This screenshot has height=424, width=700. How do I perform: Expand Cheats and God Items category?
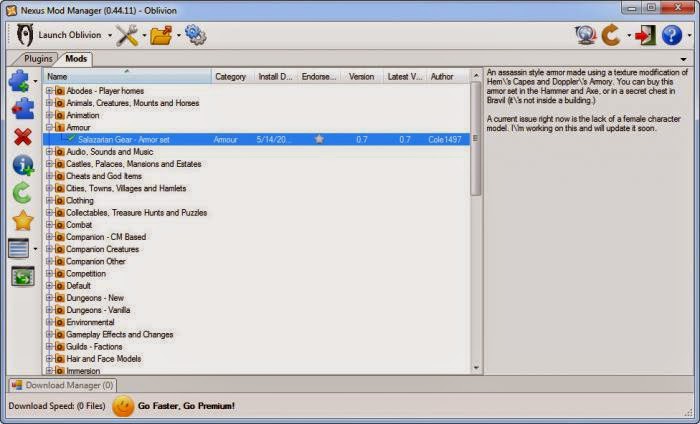tap(50, 176)
